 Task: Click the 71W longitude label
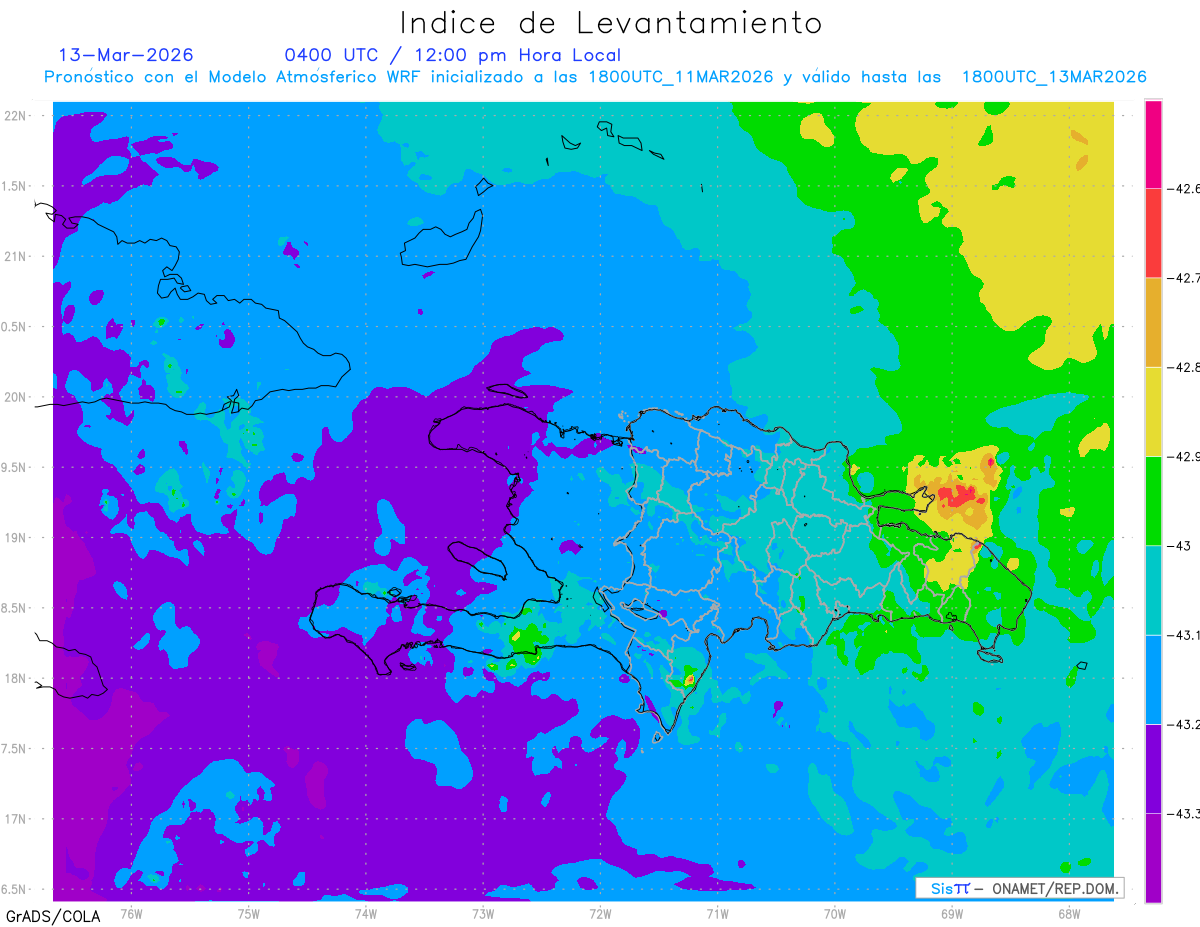[717, 914]
